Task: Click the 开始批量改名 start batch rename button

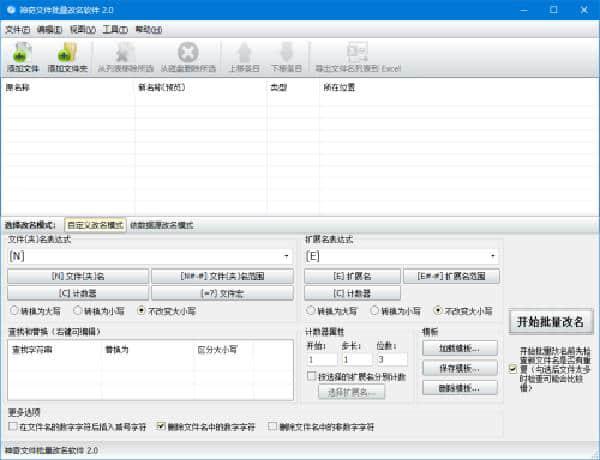Action: tap(549, 322)
